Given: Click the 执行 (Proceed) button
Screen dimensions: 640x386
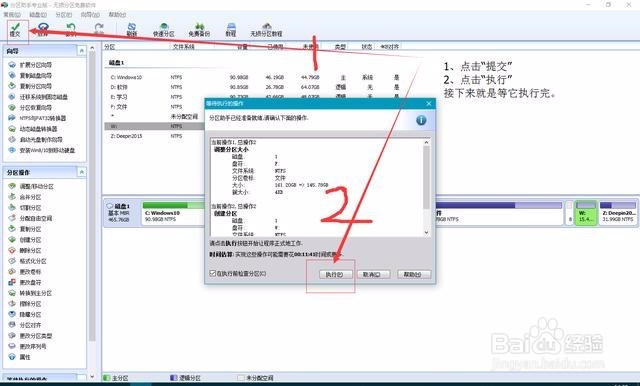Looking at the screenshot, I should pos(336,274).
